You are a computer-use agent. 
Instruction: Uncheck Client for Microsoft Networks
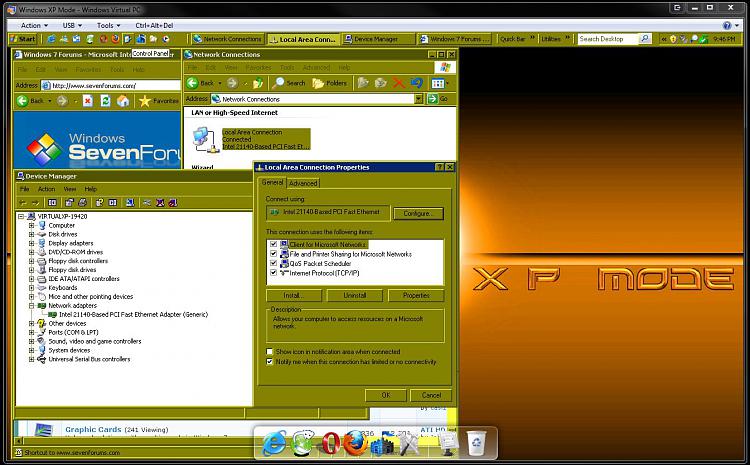pos(274,244)
